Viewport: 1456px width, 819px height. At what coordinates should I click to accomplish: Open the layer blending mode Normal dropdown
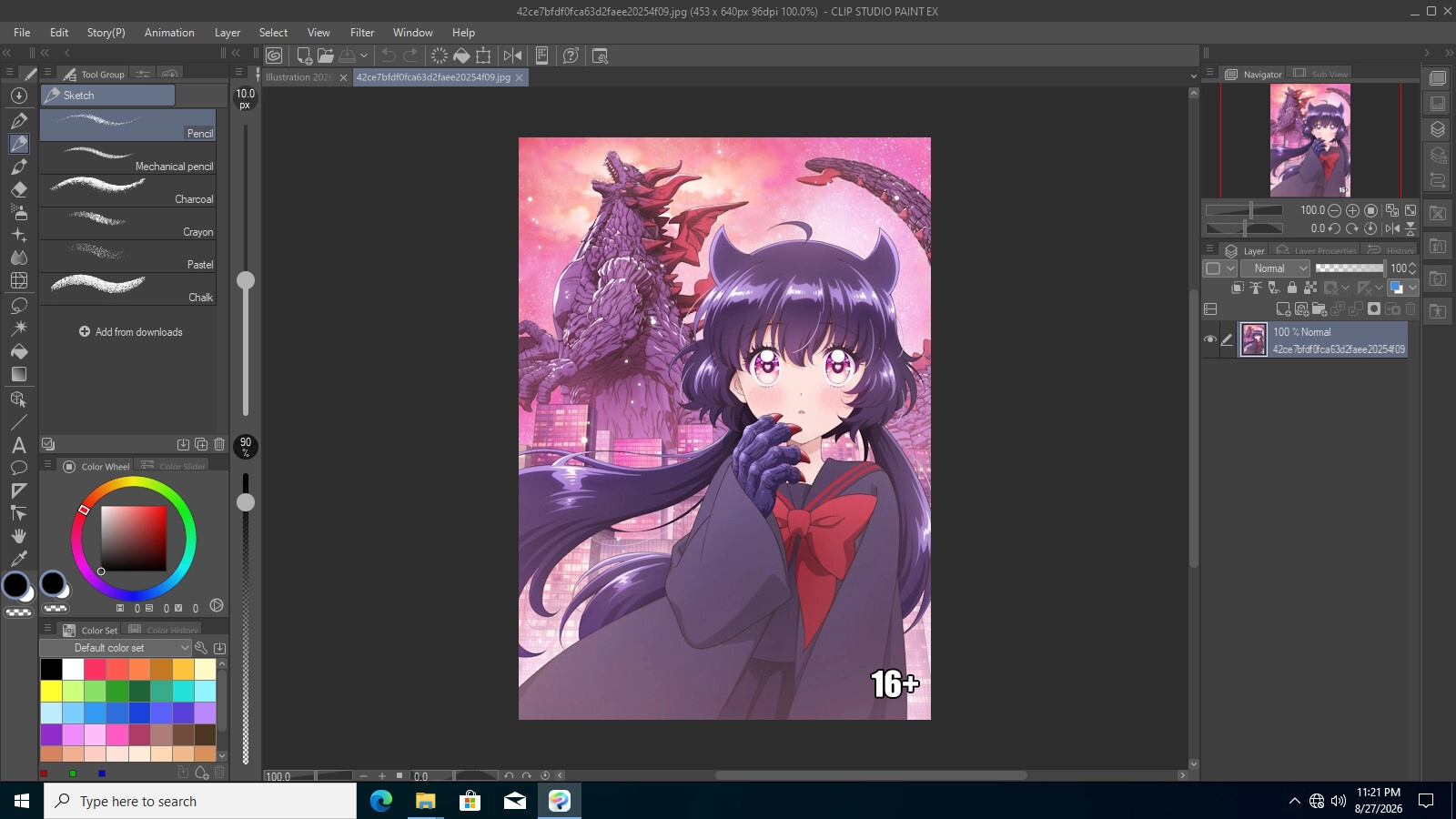click(1277, 268)
